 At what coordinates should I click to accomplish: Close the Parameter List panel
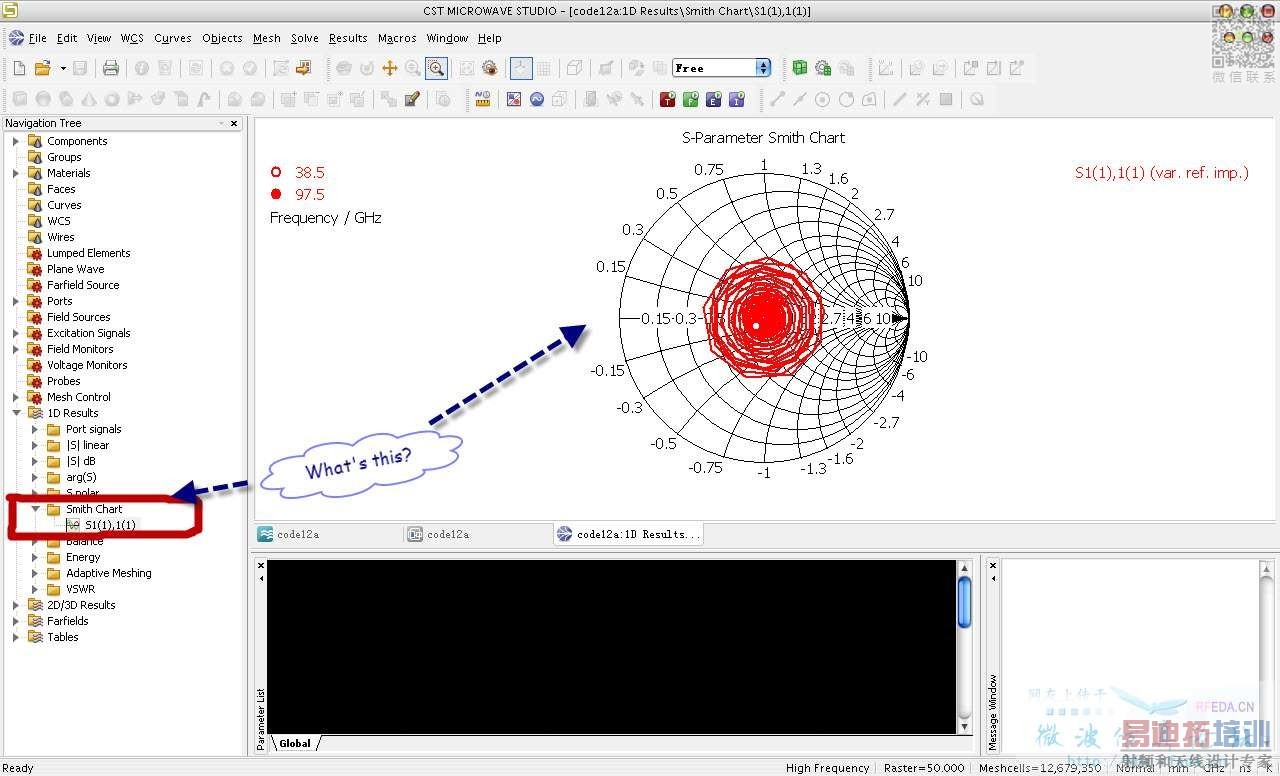(261, 566)
